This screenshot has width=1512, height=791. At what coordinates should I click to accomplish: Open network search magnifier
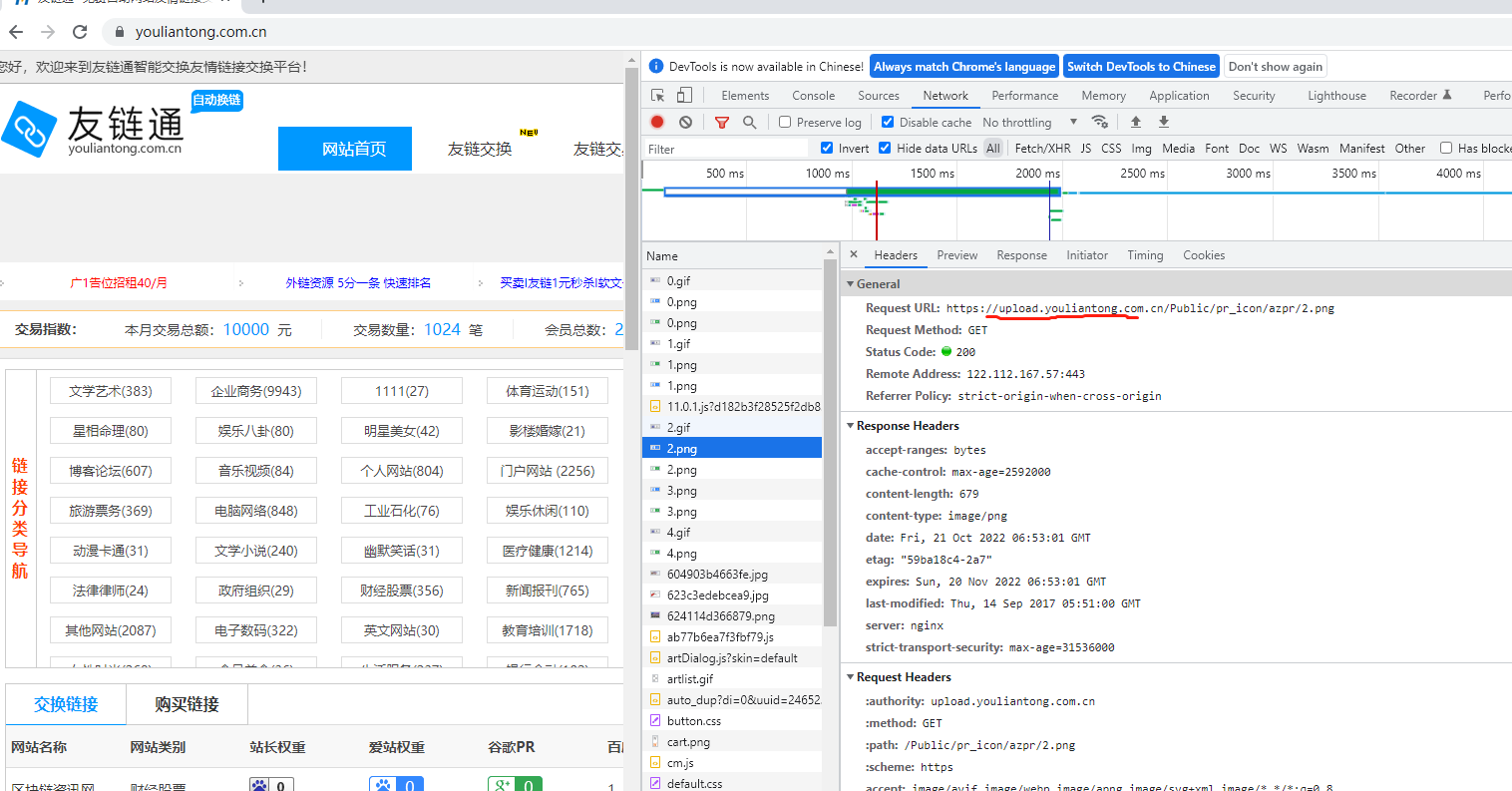pyautogui.click(x=749, y=122)
